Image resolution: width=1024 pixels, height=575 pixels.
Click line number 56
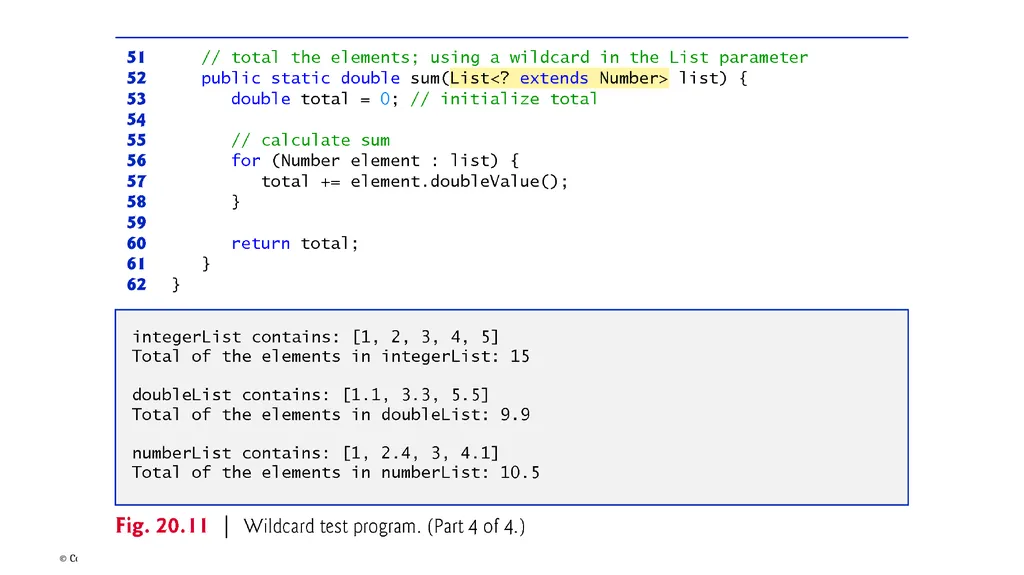pyautogui.click(x=136, y=161)
